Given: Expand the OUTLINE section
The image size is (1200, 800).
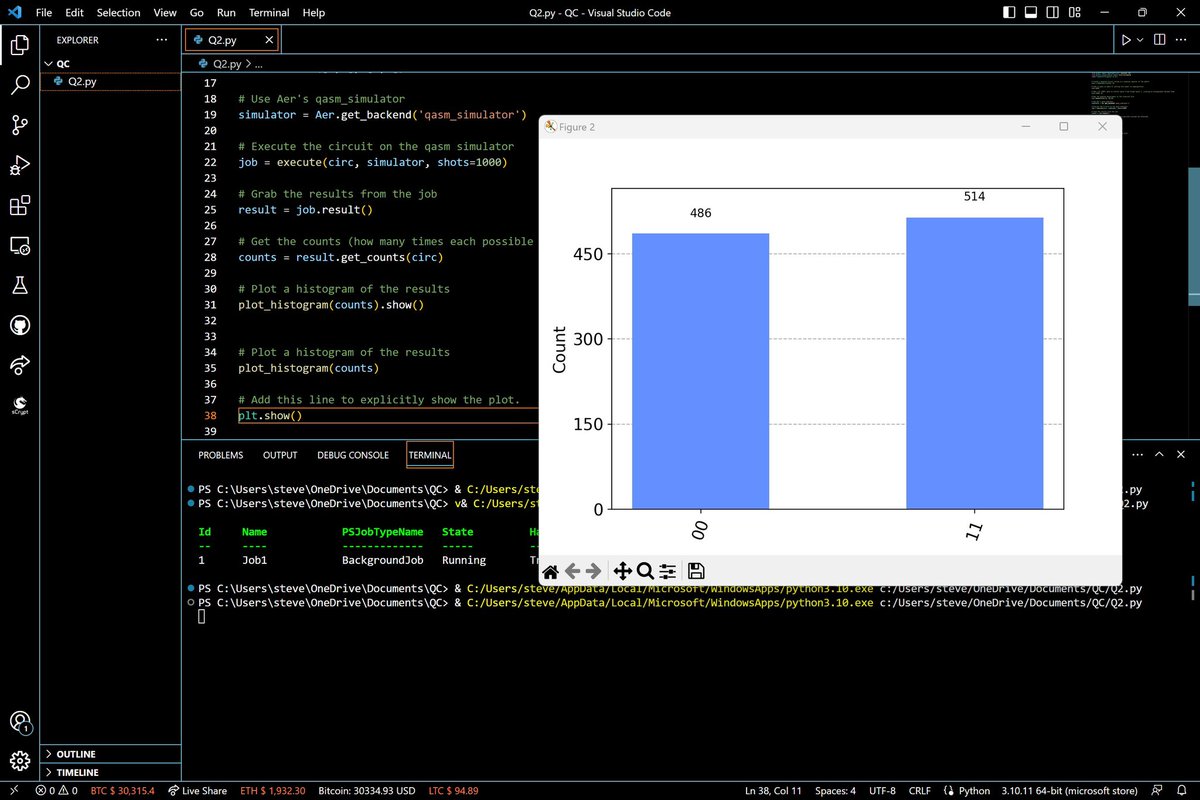Looking at the screenshot, I should click(x=76, y=754).
